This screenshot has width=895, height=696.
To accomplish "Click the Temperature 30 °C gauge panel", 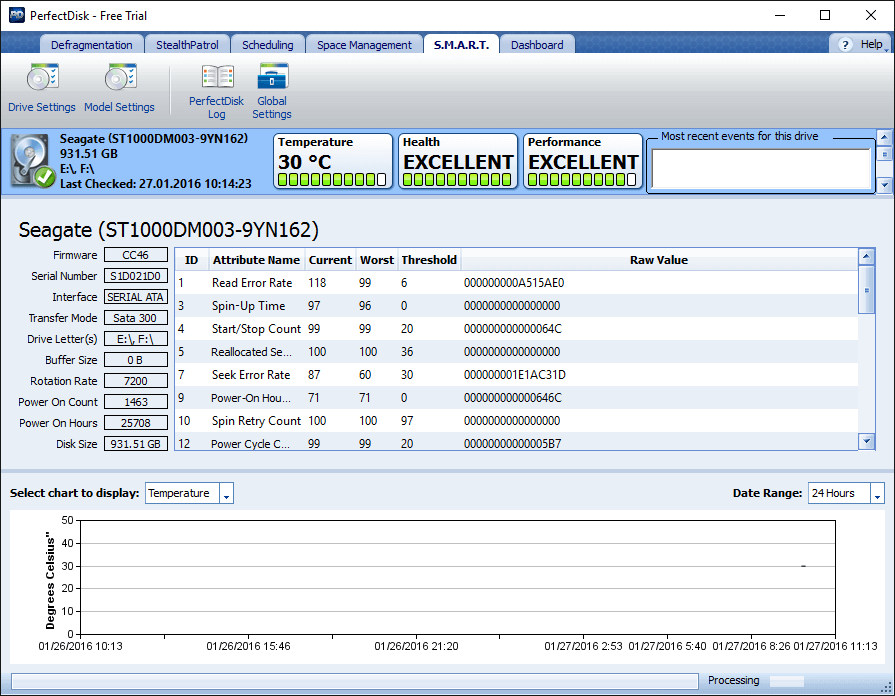I will (333, 161).
